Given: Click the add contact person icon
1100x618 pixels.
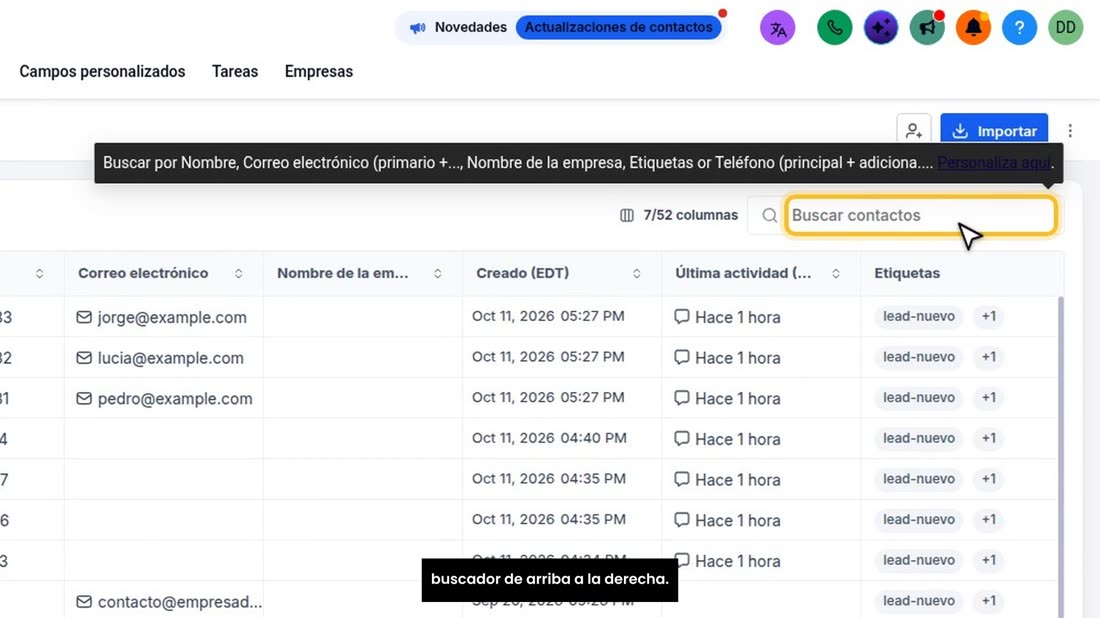Looking at the screenshot, I should 913,130.
